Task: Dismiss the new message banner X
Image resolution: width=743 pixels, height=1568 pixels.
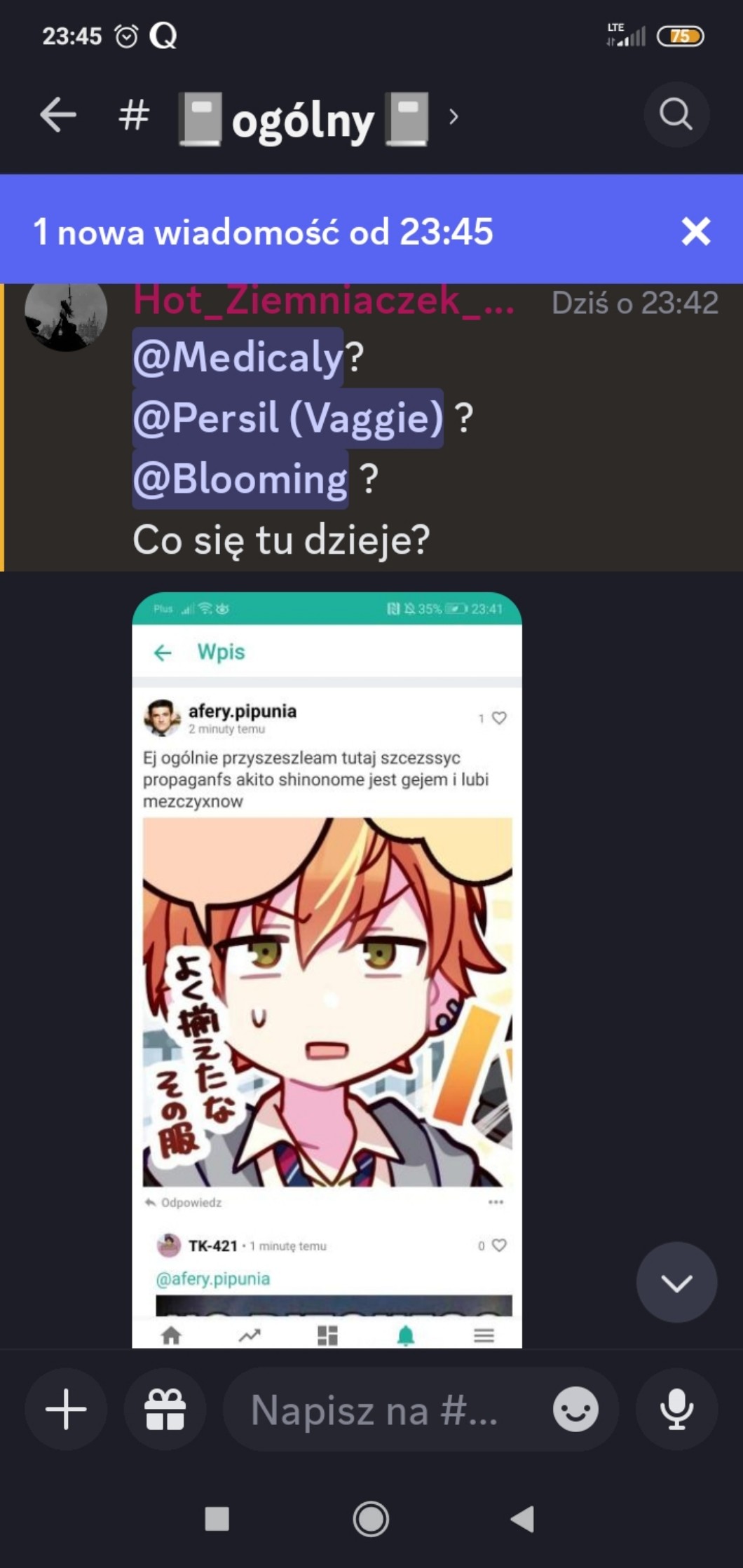Action: (696, 231)
